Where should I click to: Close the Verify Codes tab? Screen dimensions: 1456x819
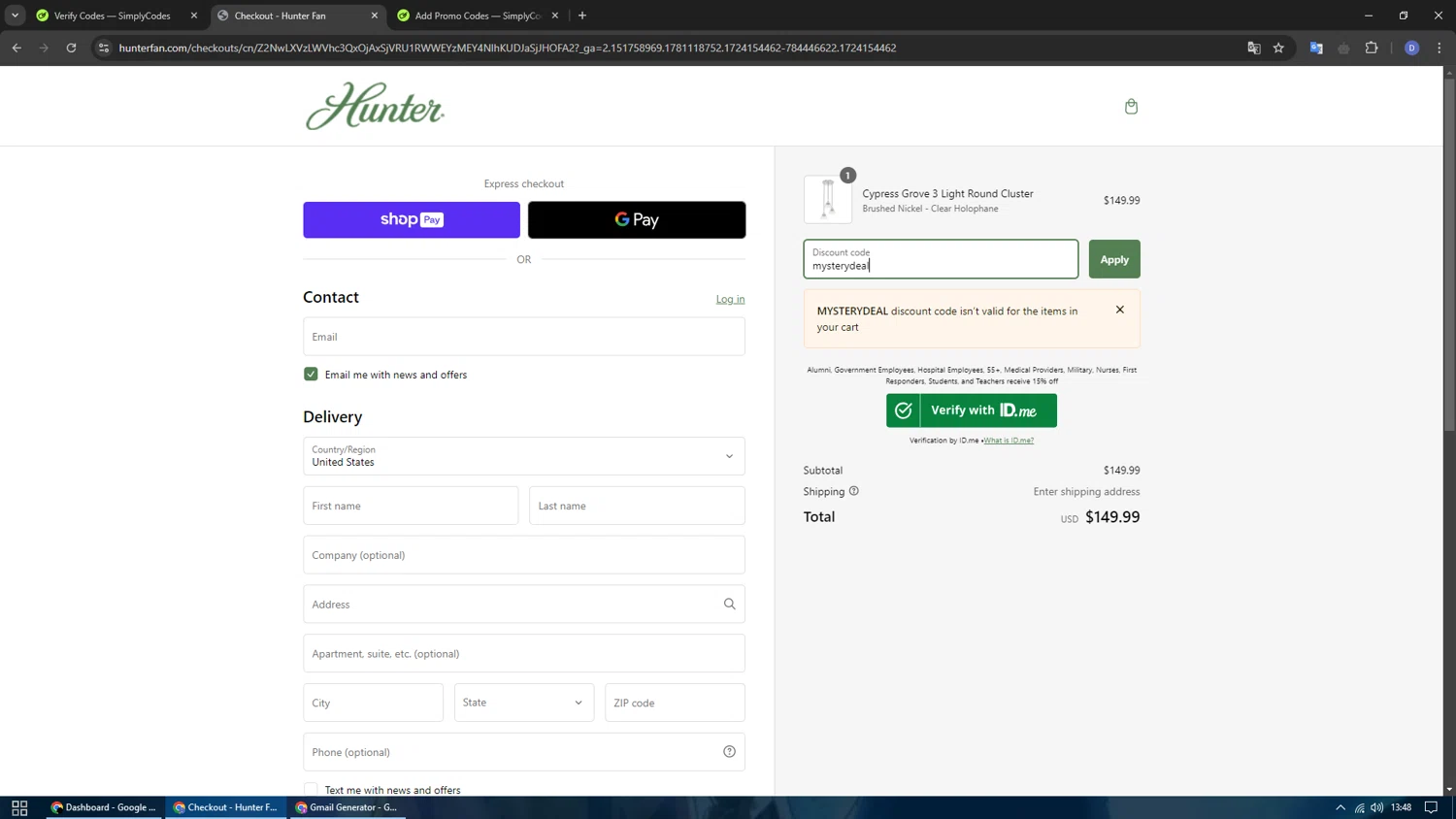[x=194, y=16]
